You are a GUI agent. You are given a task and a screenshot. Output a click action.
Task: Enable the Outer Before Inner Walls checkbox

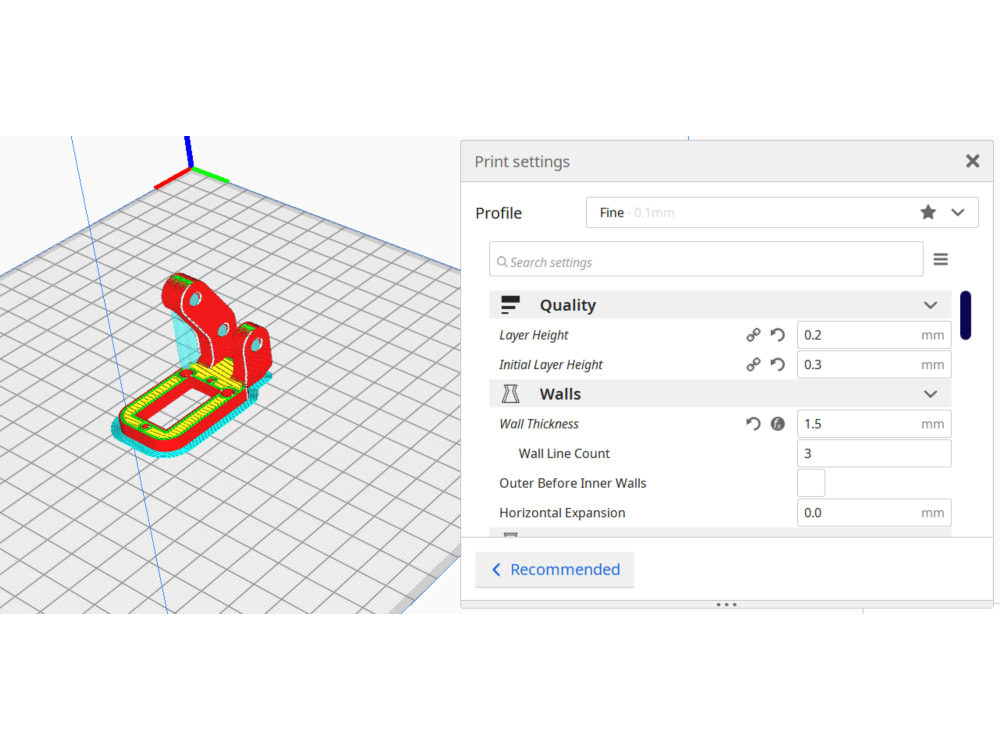click(x=811, y=482)
